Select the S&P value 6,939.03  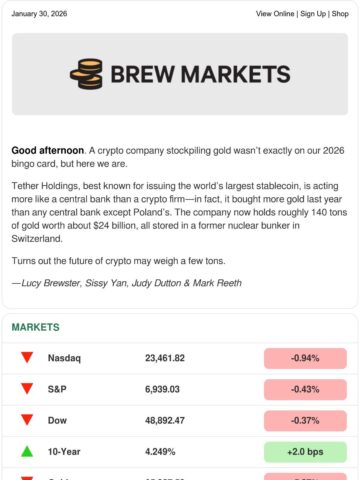click(x=162, y=389)
